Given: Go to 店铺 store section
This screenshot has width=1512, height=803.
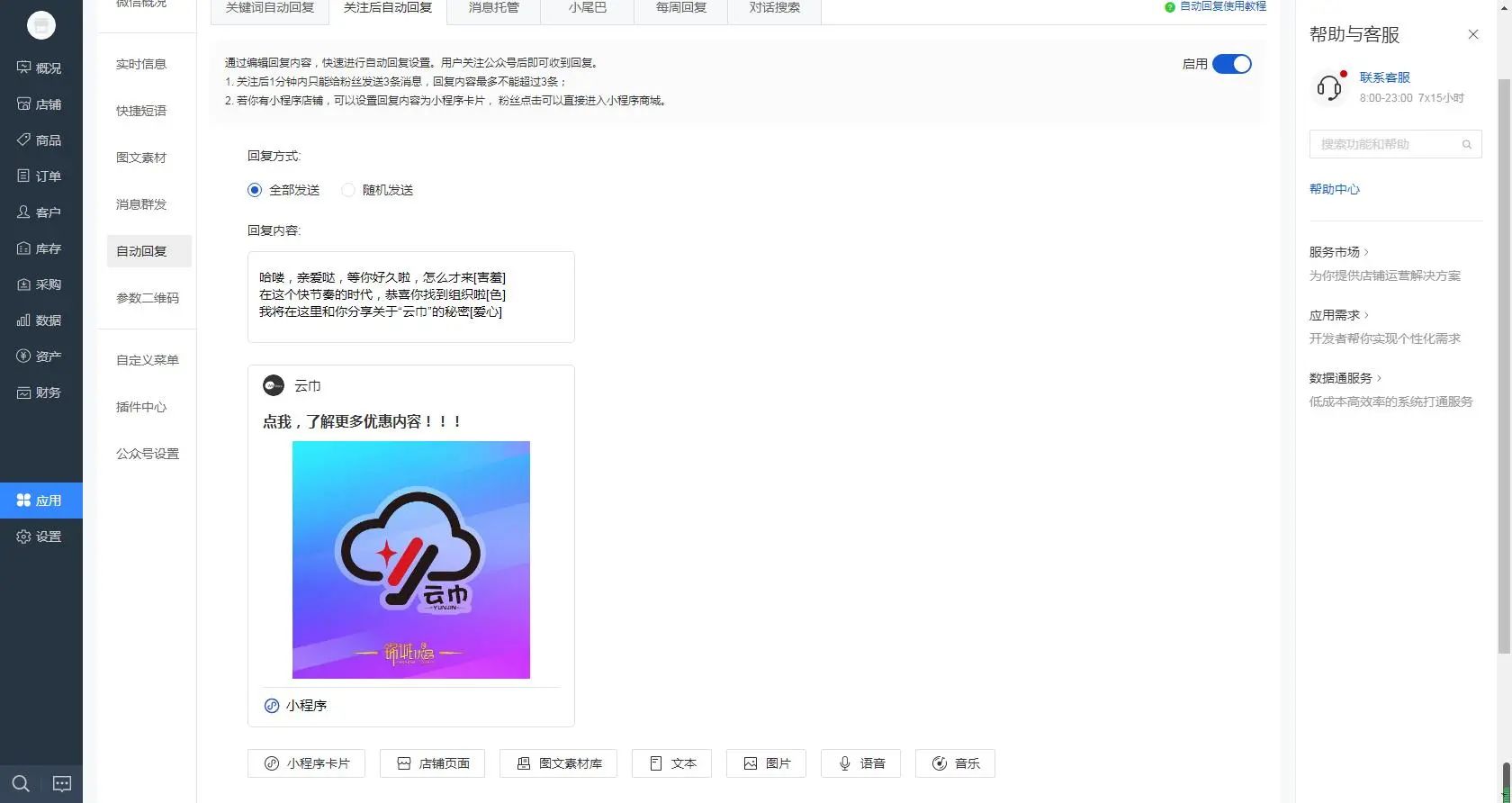Looking at the screenshot, I should click(x=40, y=104).
